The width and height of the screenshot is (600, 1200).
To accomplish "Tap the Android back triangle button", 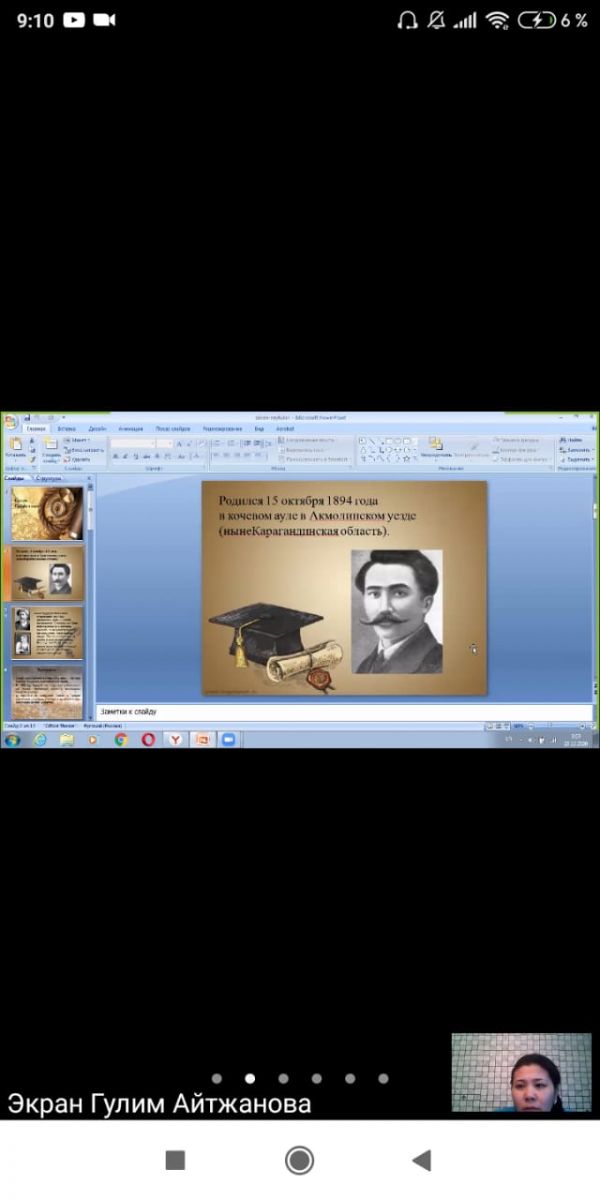I will pos(422,1160).
